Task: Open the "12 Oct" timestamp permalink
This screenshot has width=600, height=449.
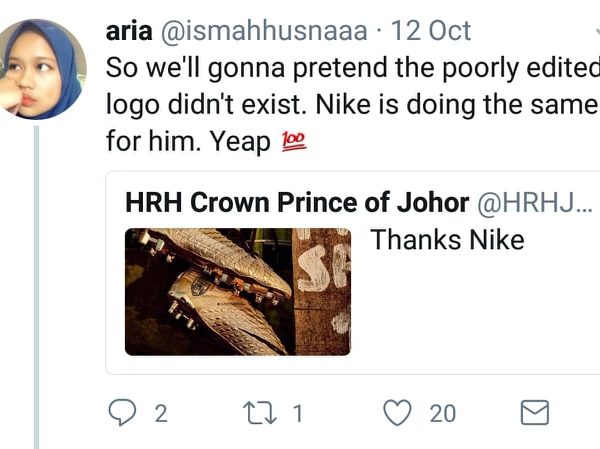Action: [x=433, y=30]
